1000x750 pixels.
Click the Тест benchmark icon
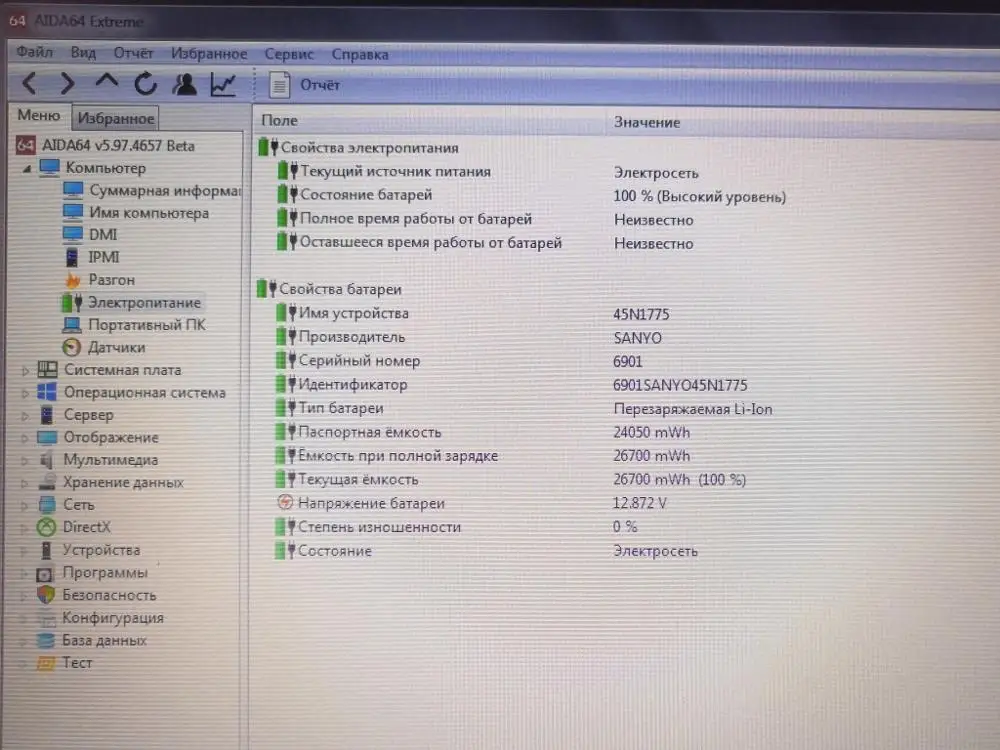pyautogui.click(x=45, y=663)
